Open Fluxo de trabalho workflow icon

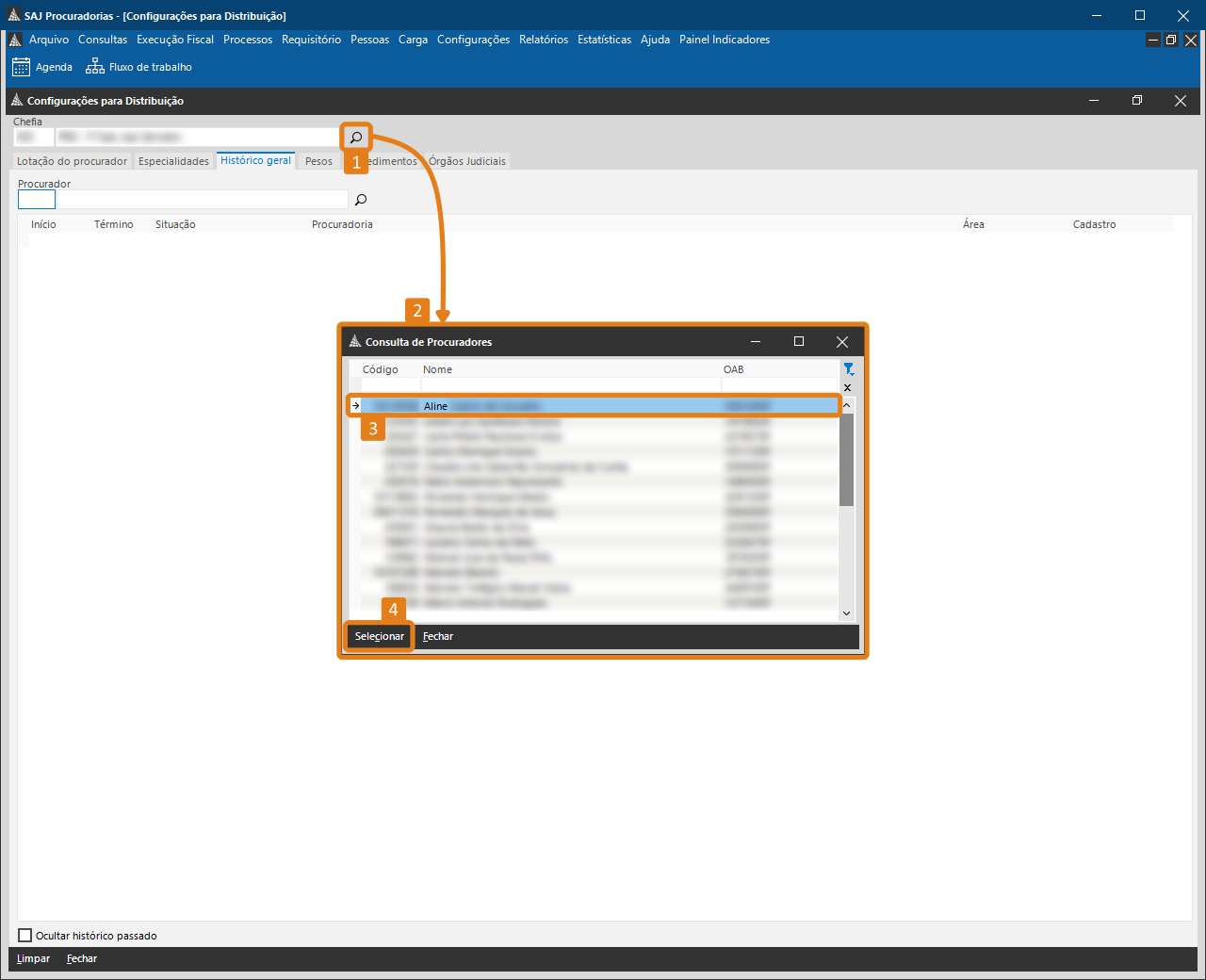click(x=95, y=67)
